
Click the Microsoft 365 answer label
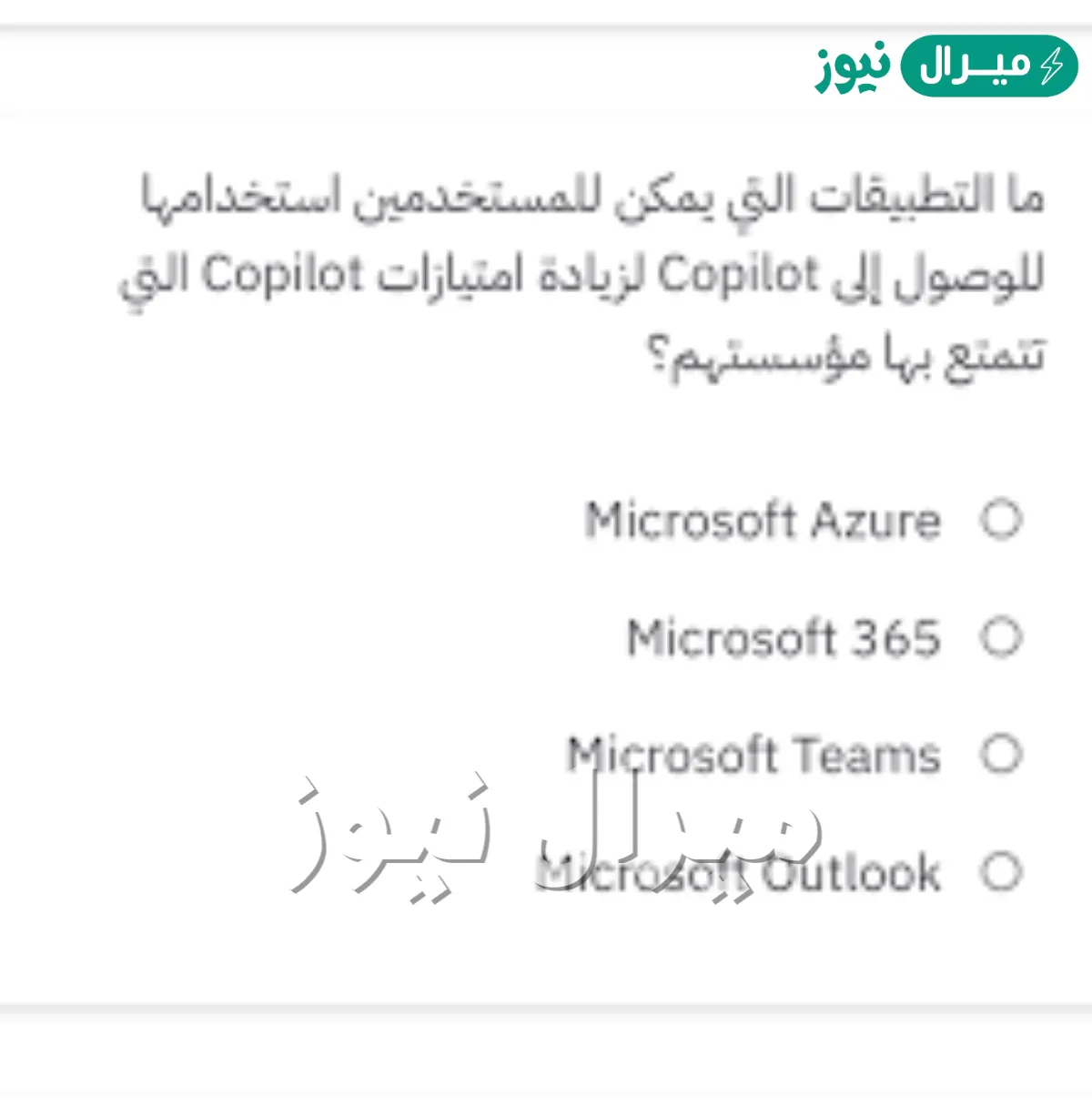783,637
